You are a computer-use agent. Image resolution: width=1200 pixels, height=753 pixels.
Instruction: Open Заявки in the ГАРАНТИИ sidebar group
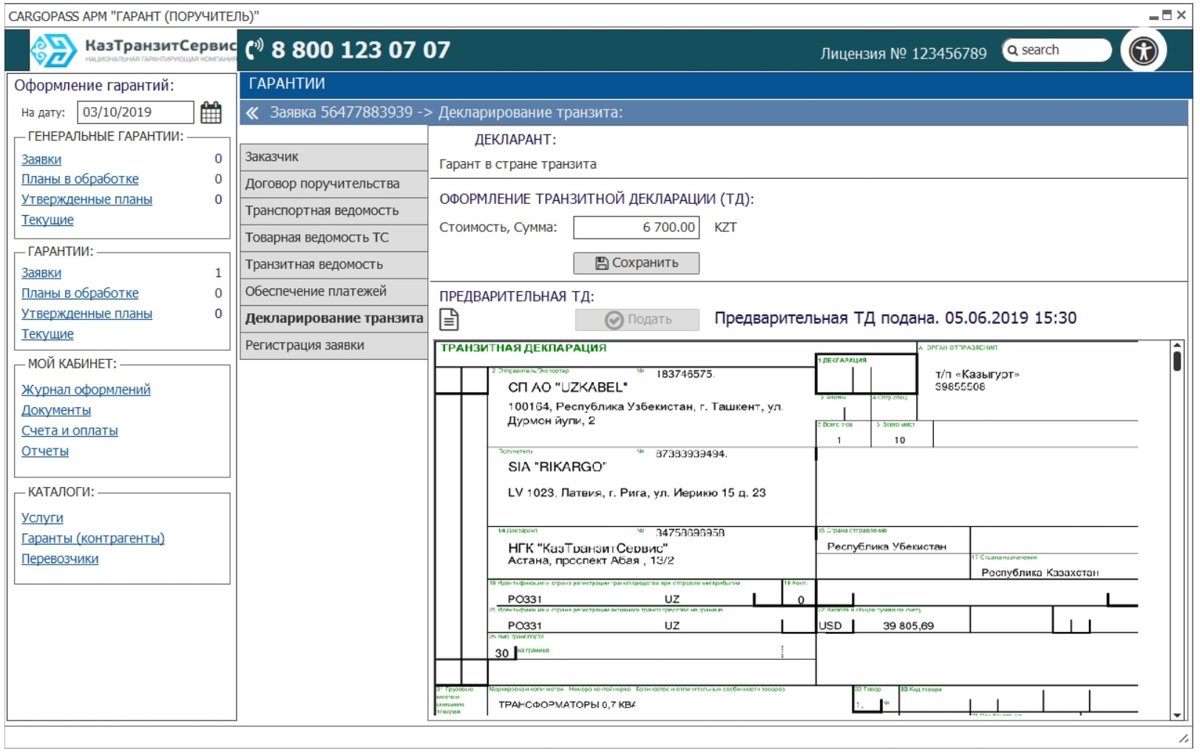point(41,273)
